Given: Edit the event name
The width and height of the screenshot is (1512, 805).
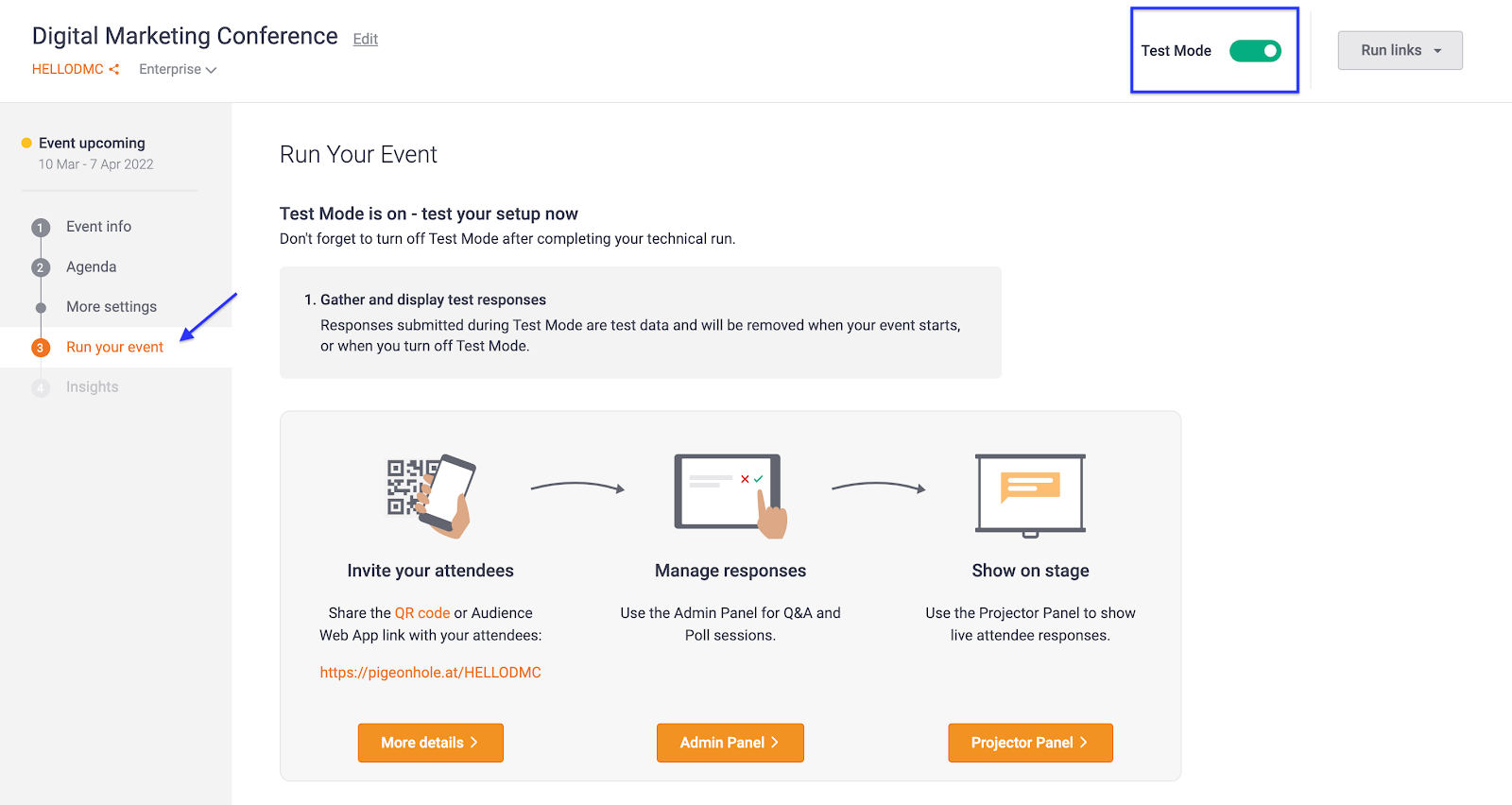Looking at the screenshot, I should point(365,39).
